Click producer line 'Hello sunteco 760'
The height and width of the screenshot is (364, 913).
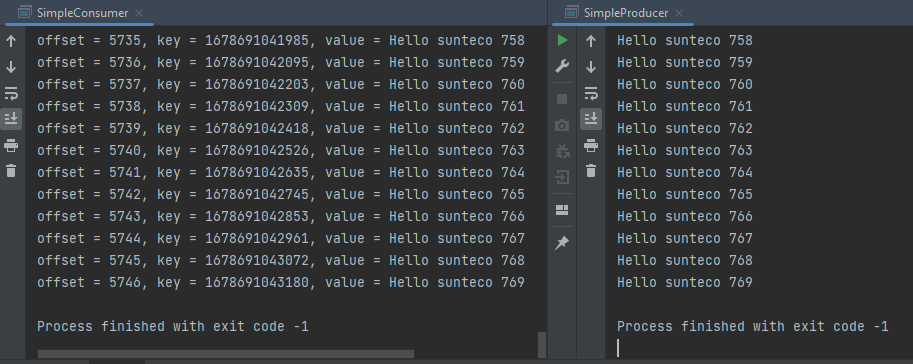click(x=685, y=84)
